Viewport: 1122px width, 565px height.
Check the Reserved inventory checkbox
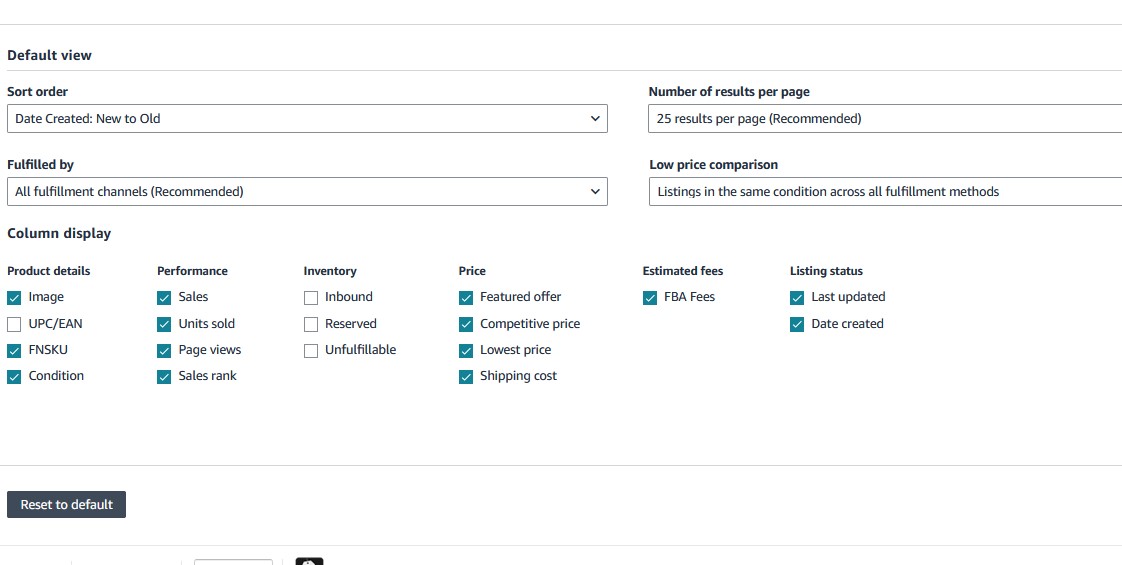pyautogui.click(x=311, y=324)
